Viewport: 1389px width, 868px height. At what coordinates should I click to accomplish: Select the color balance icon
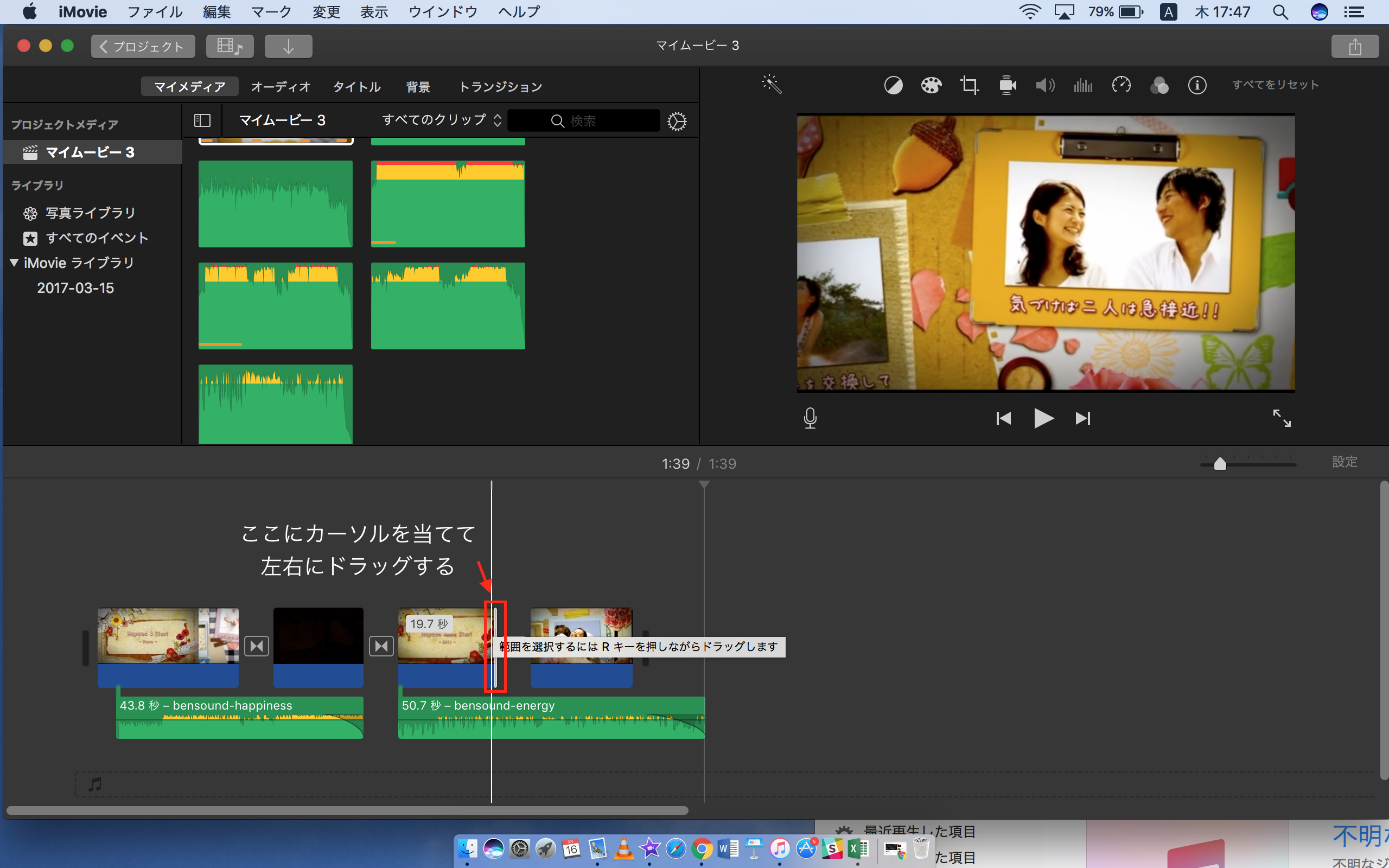(892, 84)
